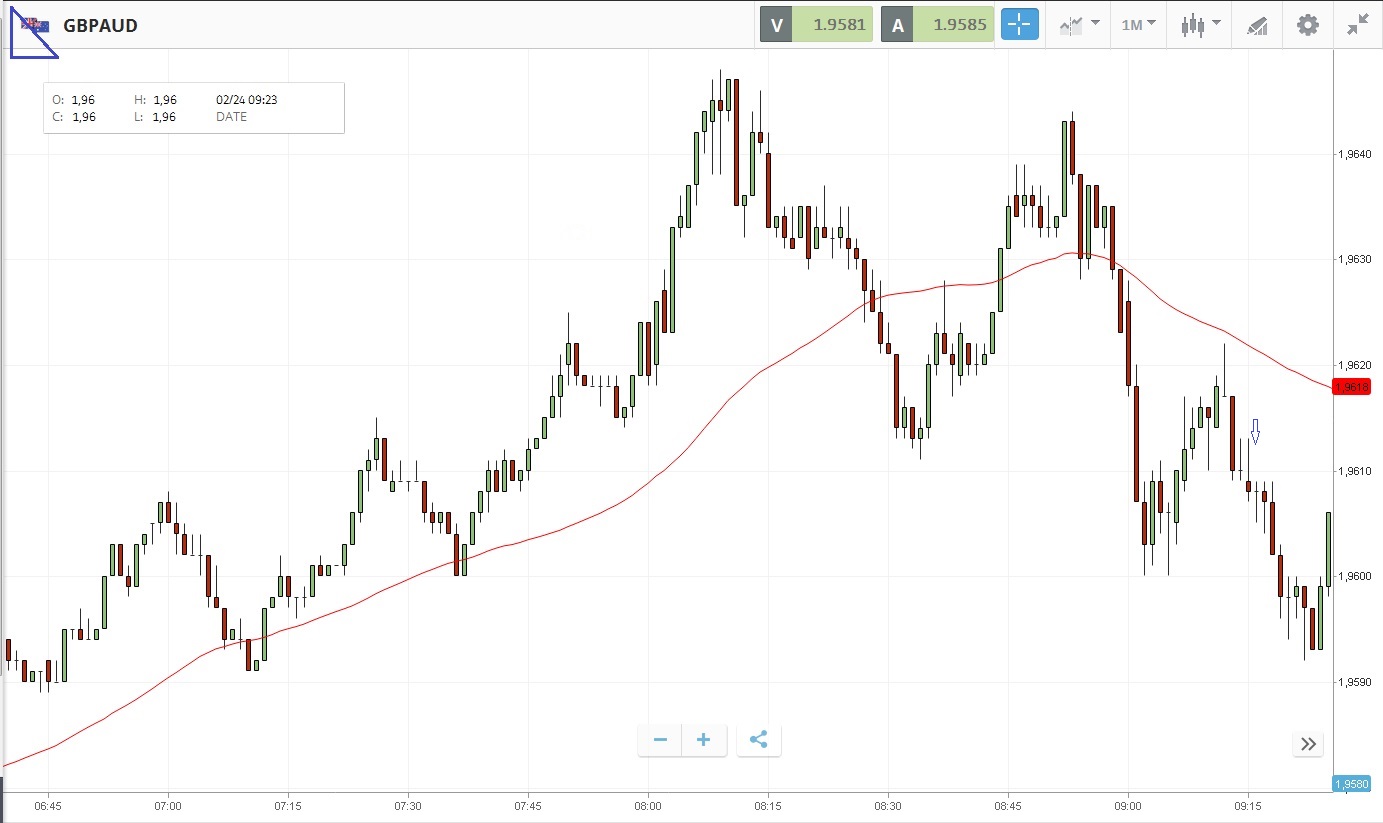This screenshot has width=1383, height=823.
Task: Click the small down-arrow marker on chart
Action: pyautogui.click(x=1255, y=431)
